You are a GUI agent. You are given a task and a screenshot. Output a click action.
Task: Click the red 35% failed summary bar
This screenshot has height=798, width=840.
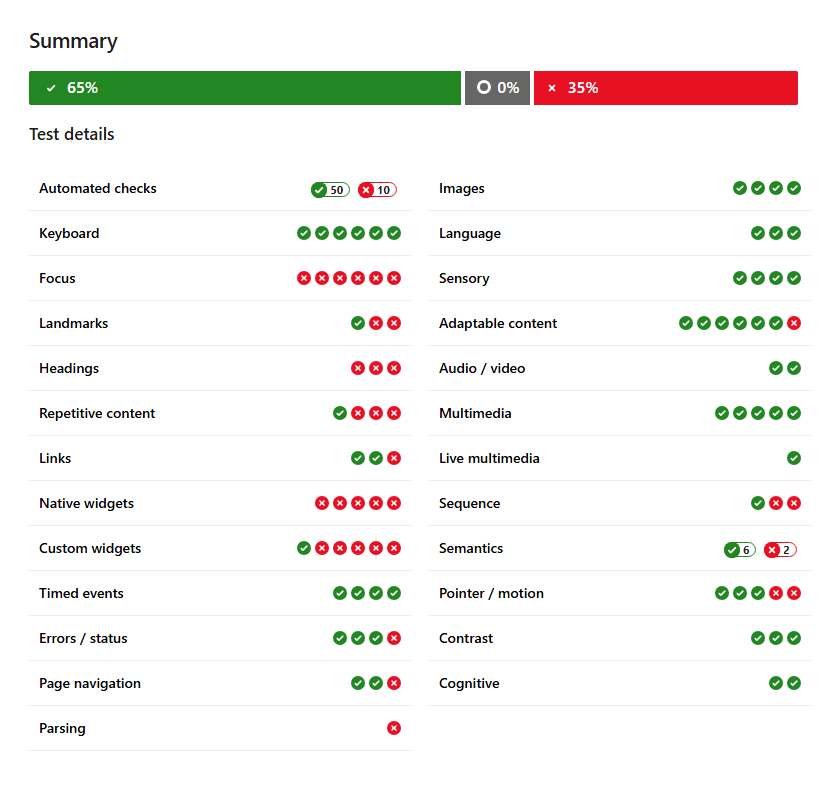pyautogui.click(x=665, y=88)
